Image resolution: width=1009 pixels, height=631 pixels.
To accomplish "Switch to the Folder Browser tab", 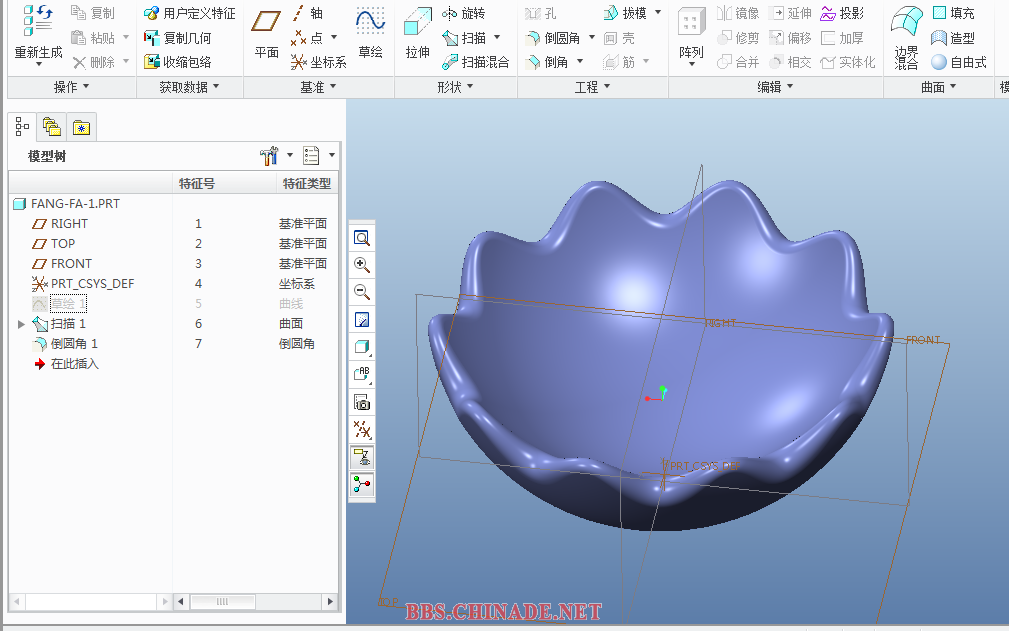I will 52,127.
